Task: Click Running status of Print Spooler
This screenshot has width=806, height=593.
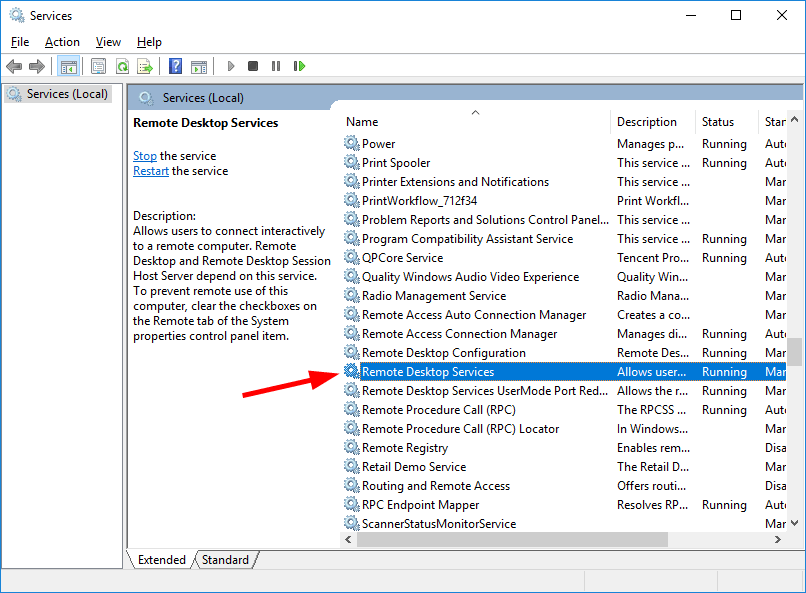Action: [724, 162]
